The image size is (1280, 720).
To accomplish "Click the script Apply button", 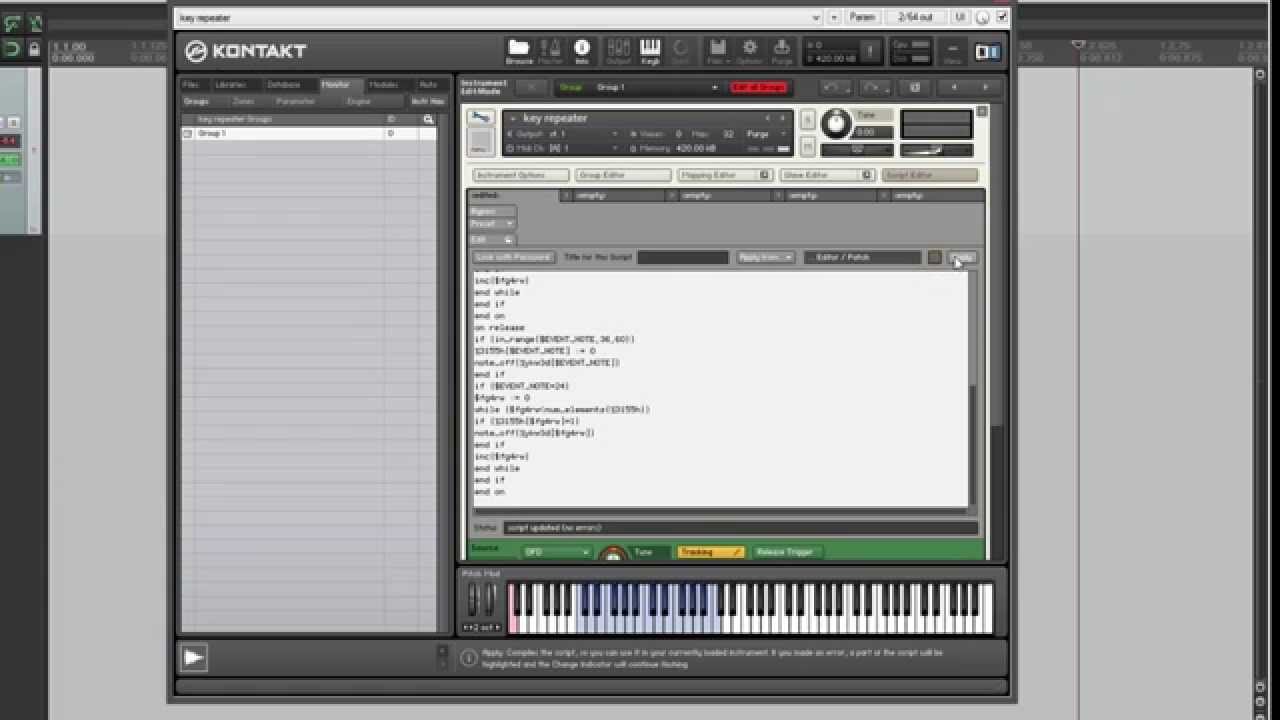I will (x=962, y=258).
